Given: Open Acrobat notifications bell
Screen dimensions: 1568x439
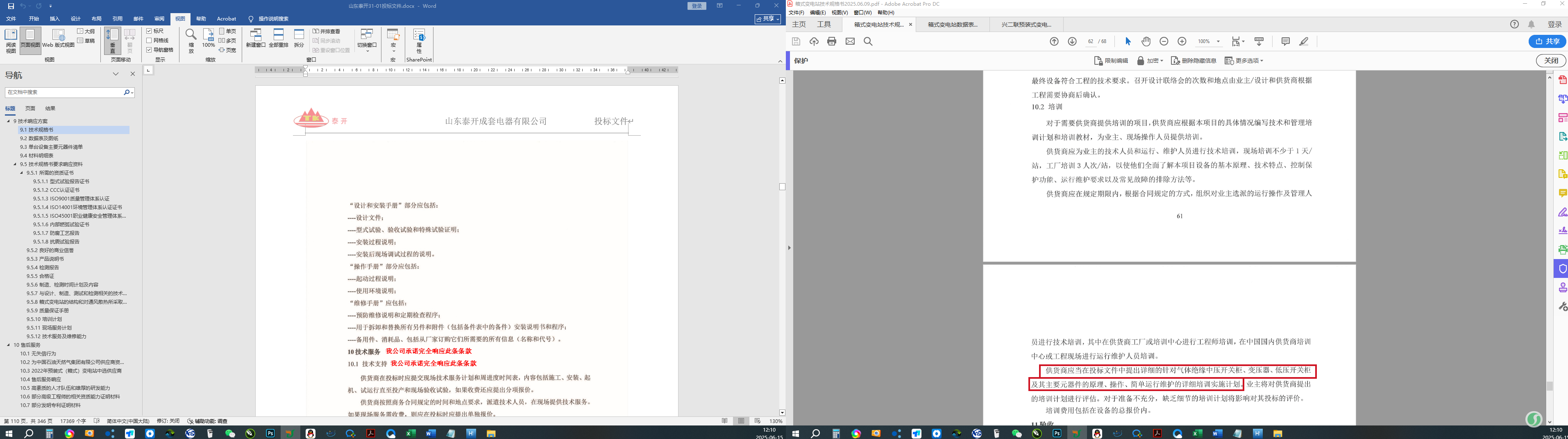Looking at the screenshot, I should point(1532,24).
